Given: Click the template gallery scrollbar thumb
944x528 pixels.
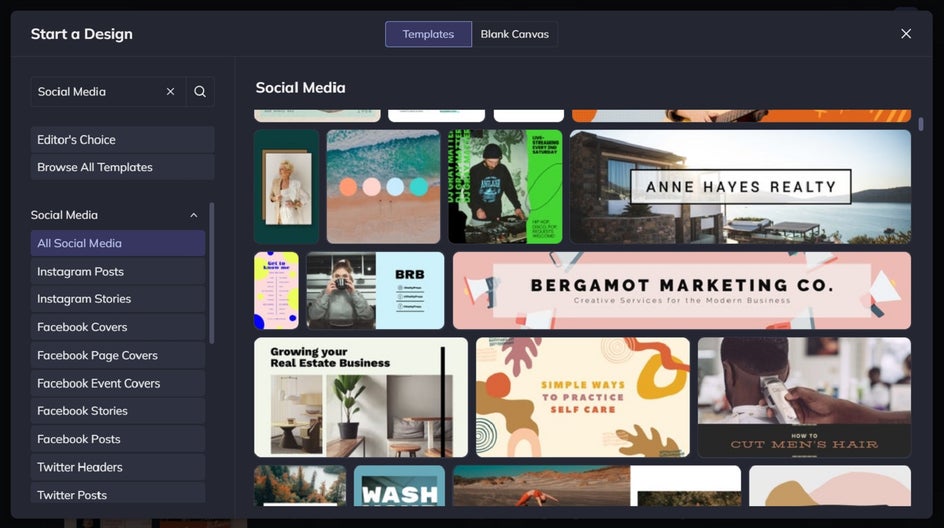Looking at the screenshot, I should coord(921,124).
